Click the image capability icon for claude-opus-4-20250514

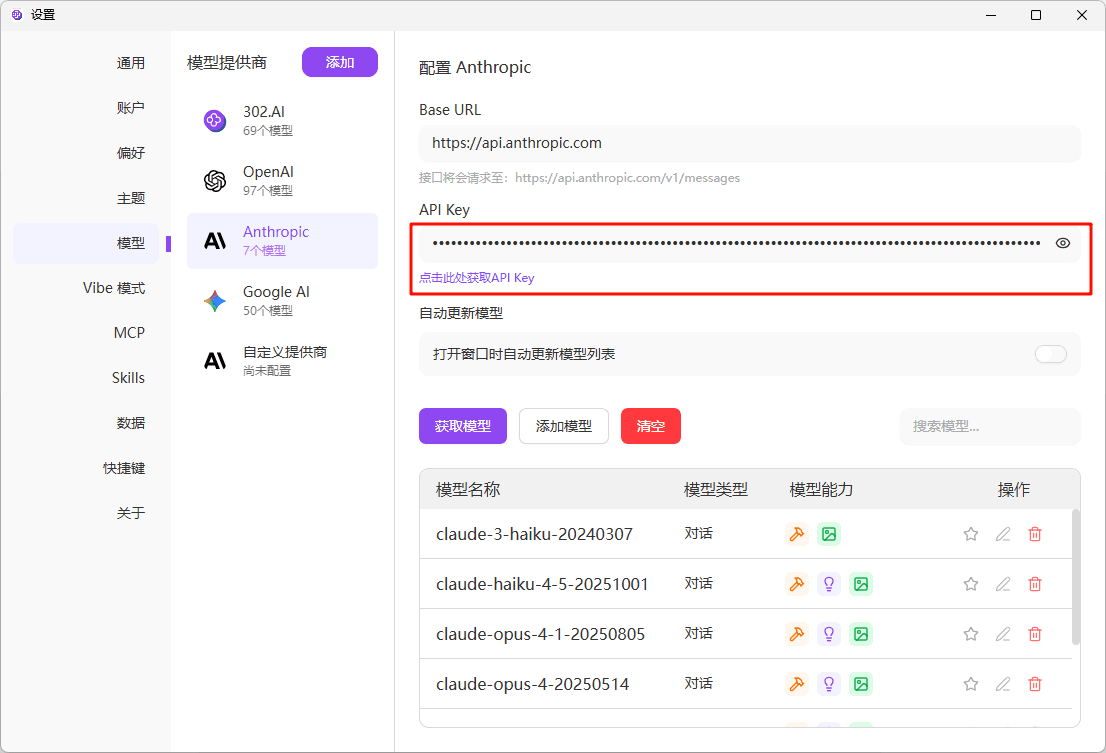861,684
